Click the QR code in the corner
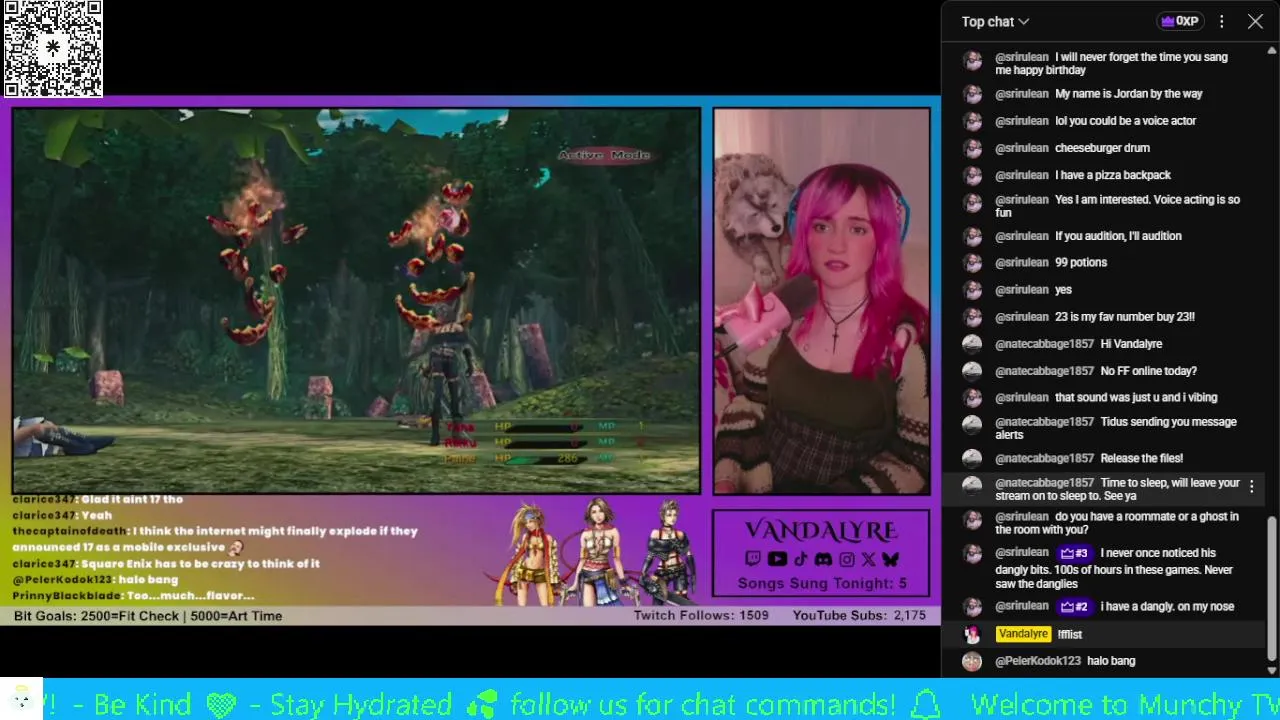Screen dimensions: 1280x720 (52, 48)
